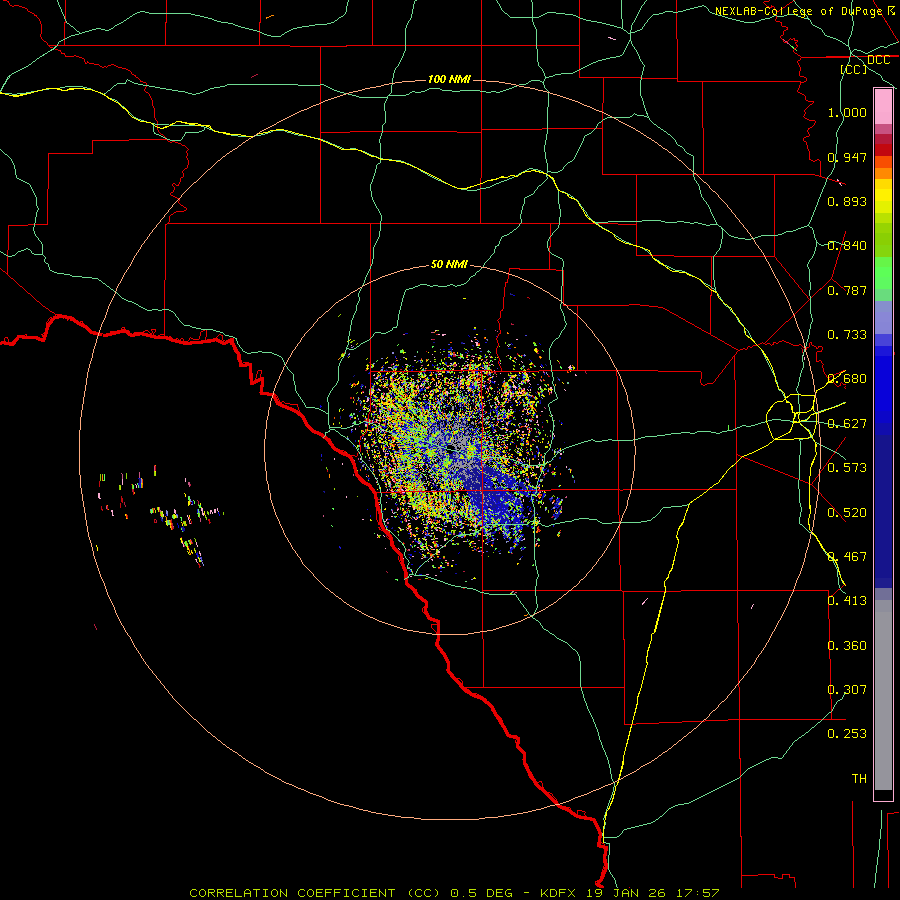The width and height of the screenshot is (900, 900).
Task: Select the 0.307 legend value
Action: tap(847, 690)
